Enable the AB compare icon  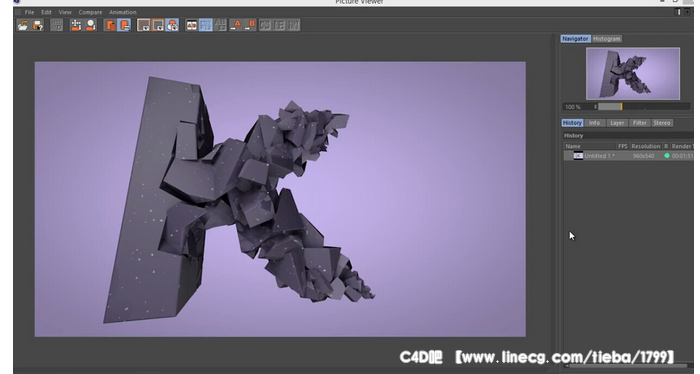[192, 25]
